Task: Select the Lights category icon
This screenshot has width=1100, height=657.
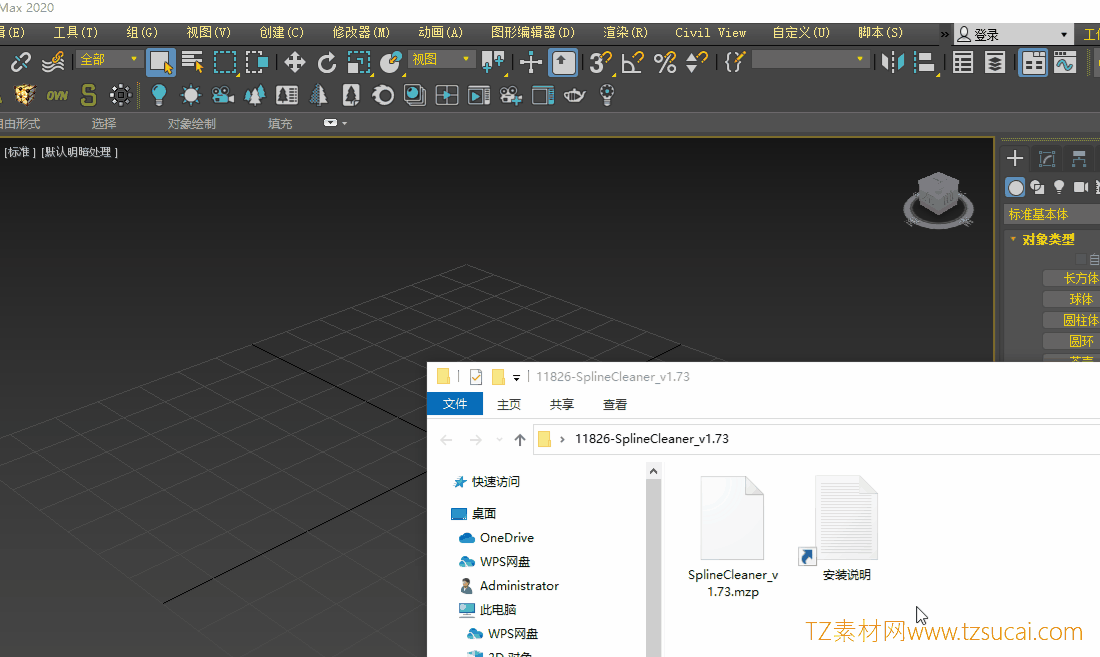Action: pos(1059,187)
